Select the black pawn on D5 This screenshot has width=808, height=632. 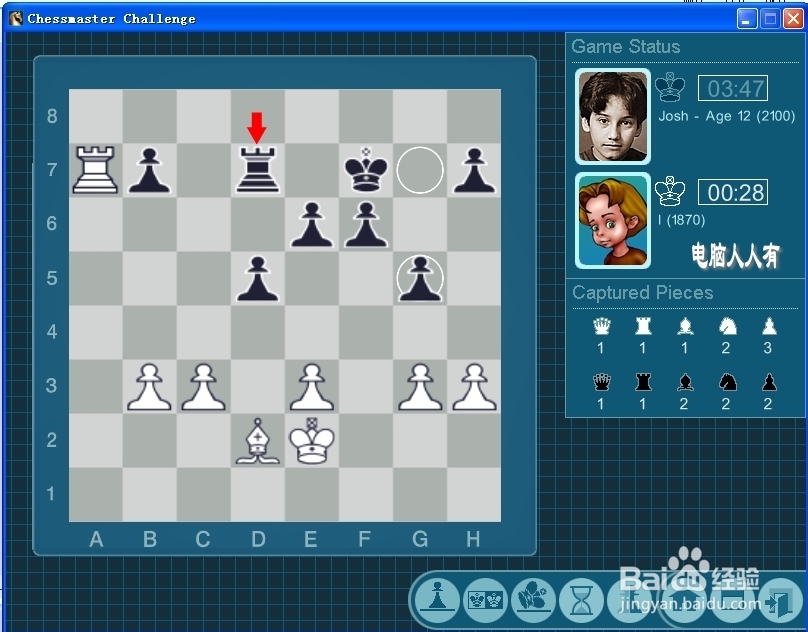click(258, 278)
